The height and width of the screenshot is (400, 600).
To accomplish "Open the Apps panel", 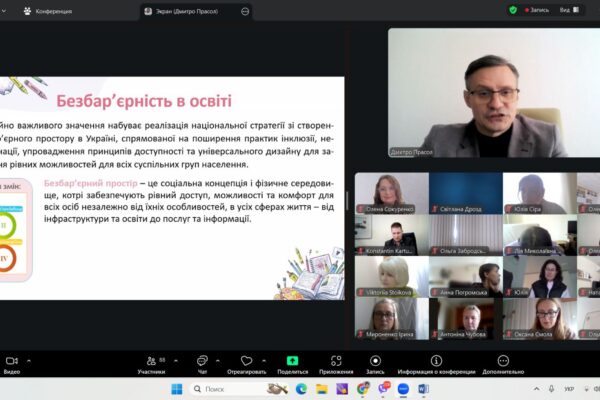I will point(335,361).
